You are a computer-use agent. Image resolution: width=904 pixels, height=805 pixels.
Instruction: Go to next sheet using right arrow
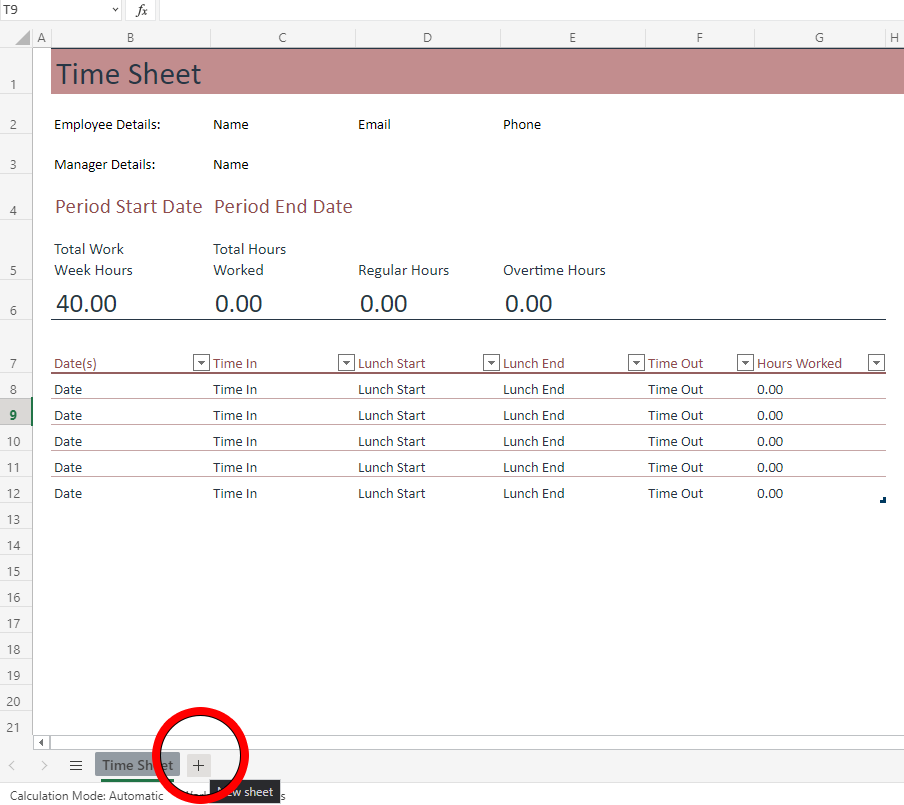[x=44, y=765]
